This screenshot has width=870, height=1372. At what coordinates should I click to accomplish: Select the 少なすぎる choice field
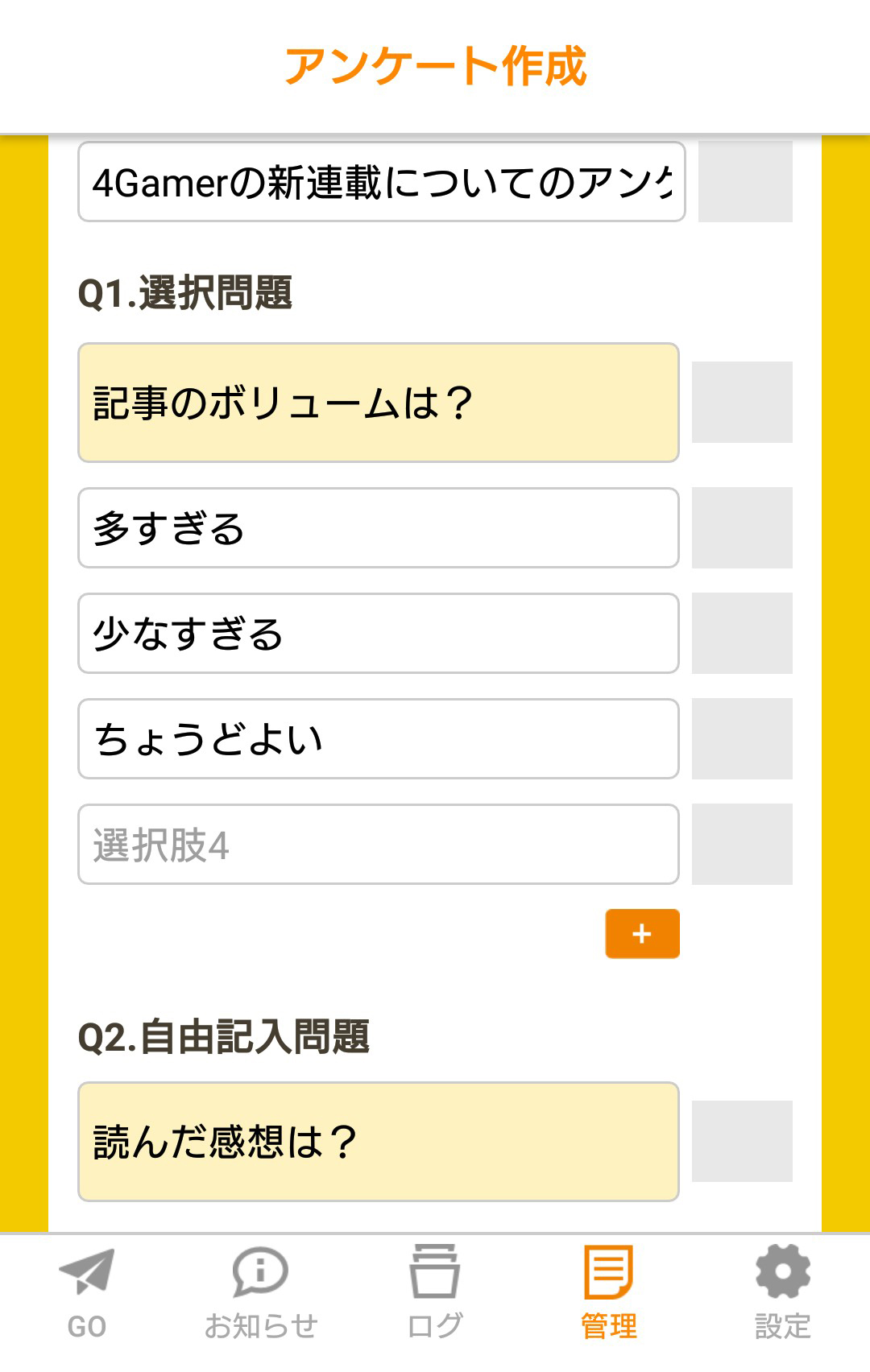click(x=379, y=634)
